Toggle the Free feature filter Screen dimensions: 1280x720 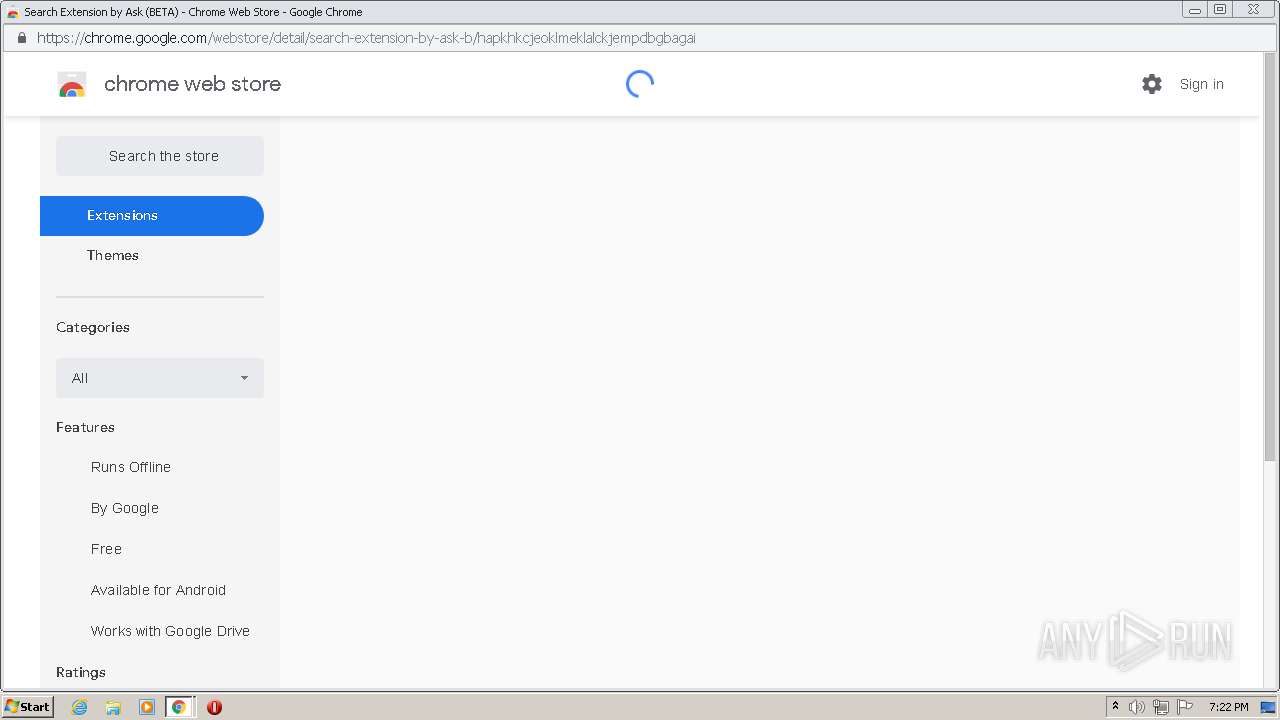pyautogui.click(x=106, y=549)
